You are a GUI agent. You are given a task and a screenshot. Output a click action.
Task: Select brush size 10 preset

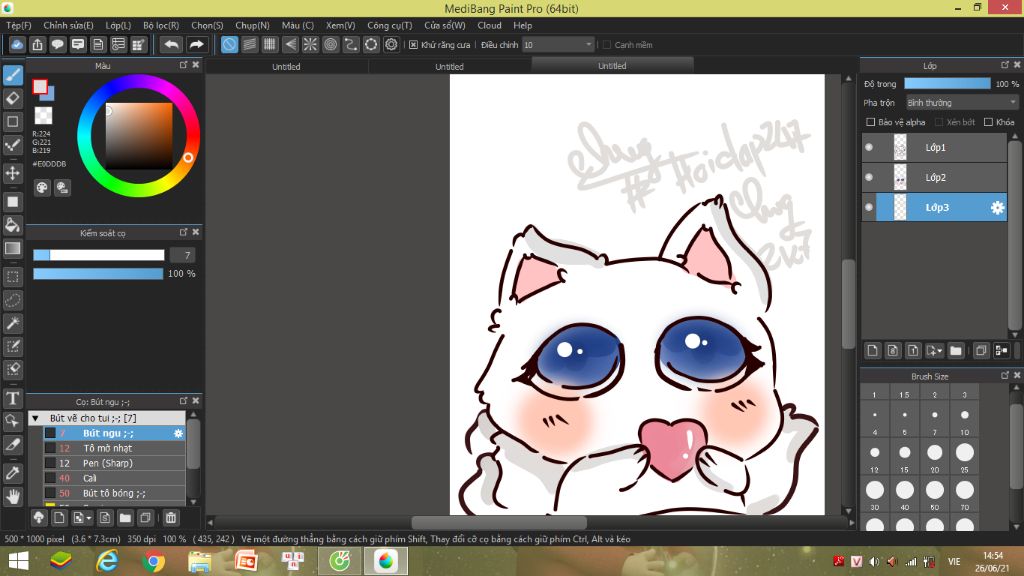click(x=965, y=419)
